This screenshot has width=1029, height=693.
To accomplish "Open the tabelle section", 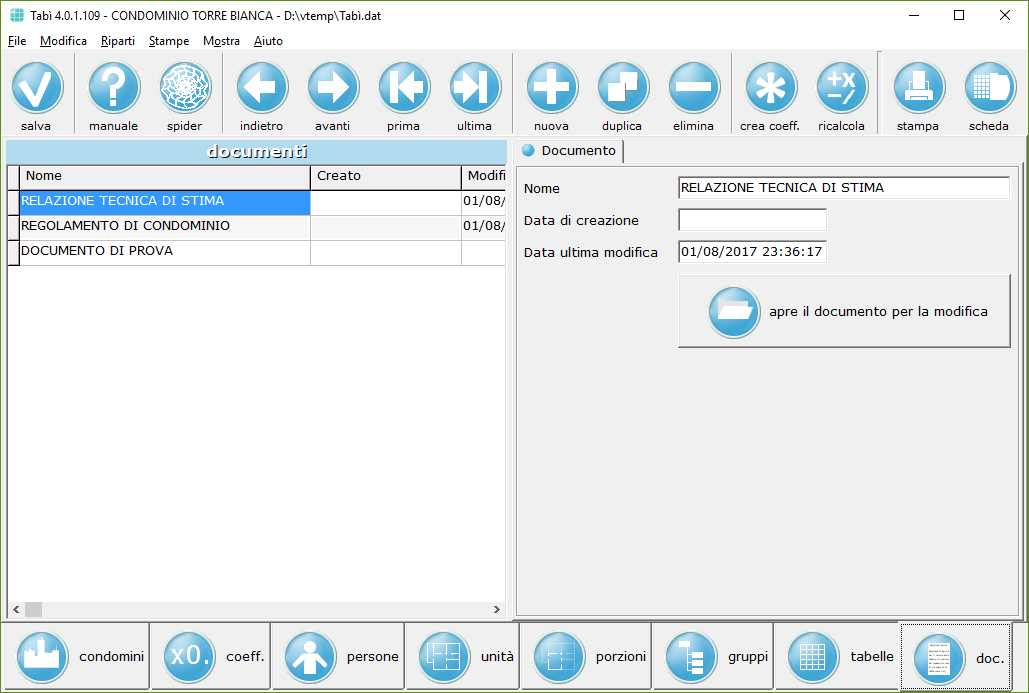I will tap(837, 657).
